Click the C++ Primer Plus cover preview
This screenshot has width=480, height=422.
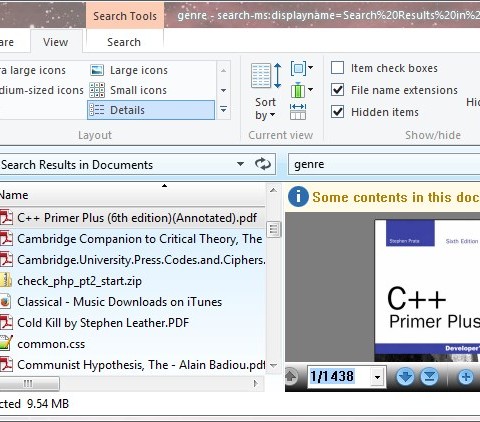427,291
